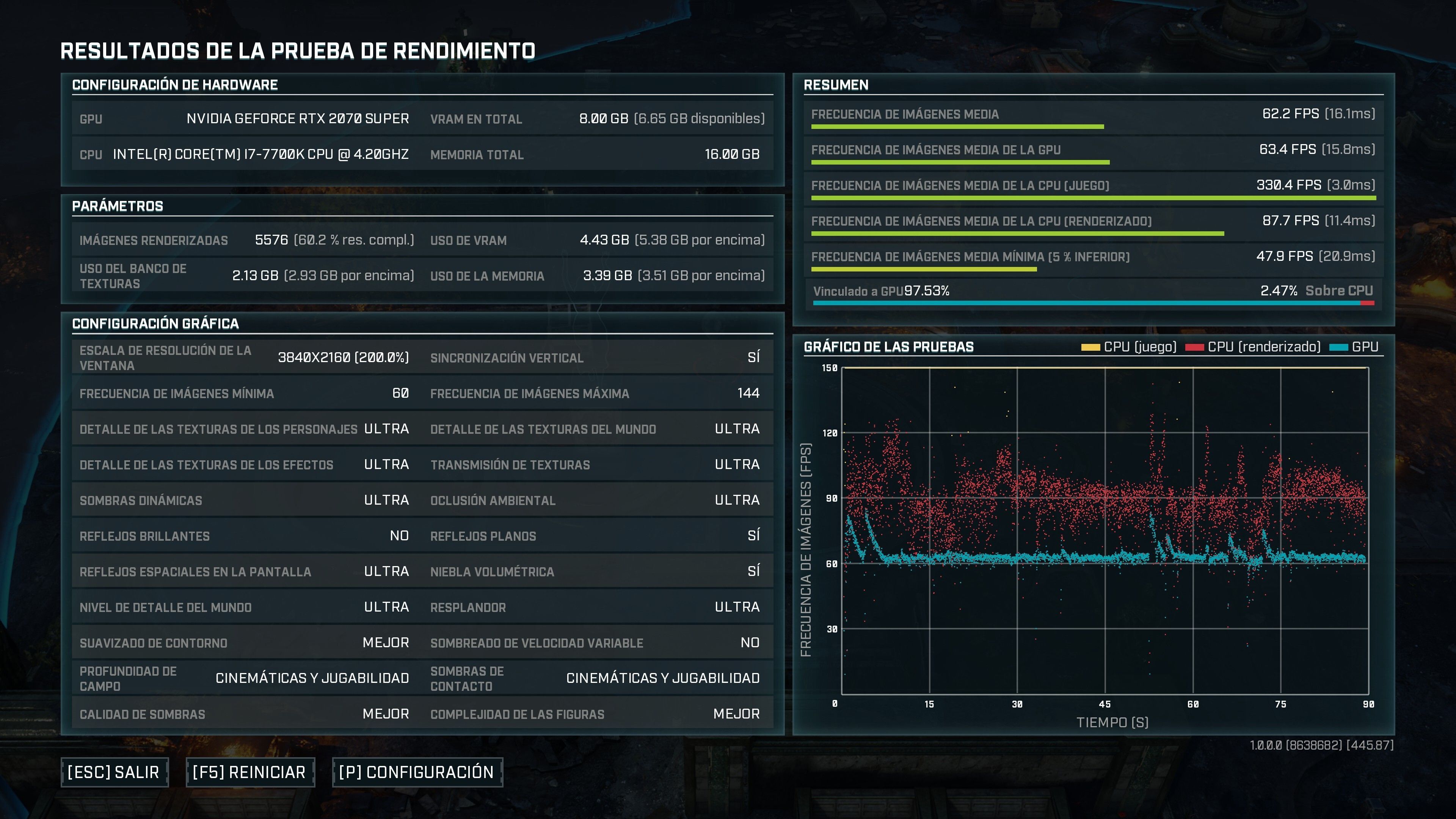Click the Resumen panel header
Screen dimensions: 1456x819
[836, 85]
